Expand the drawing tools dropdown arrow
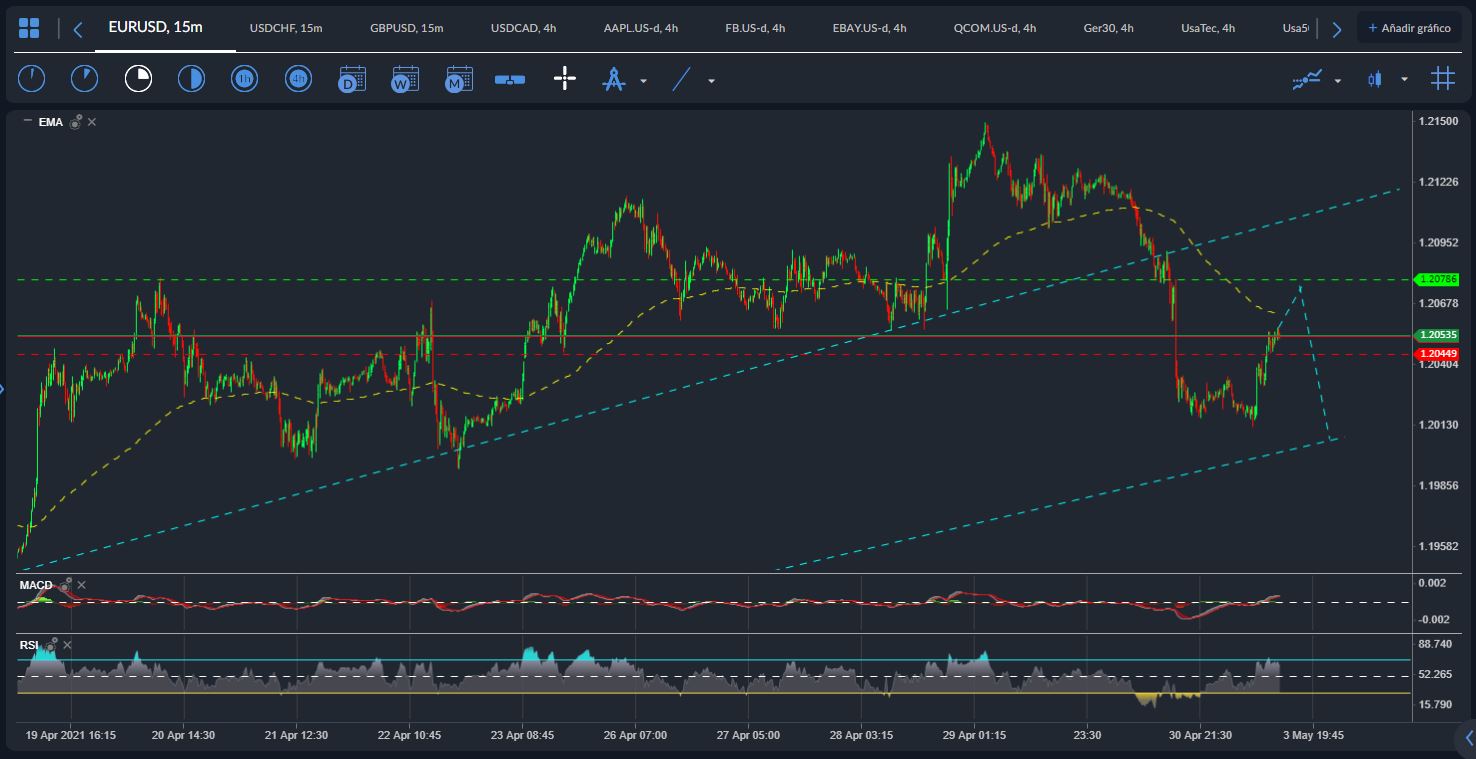 click(643, 81)
